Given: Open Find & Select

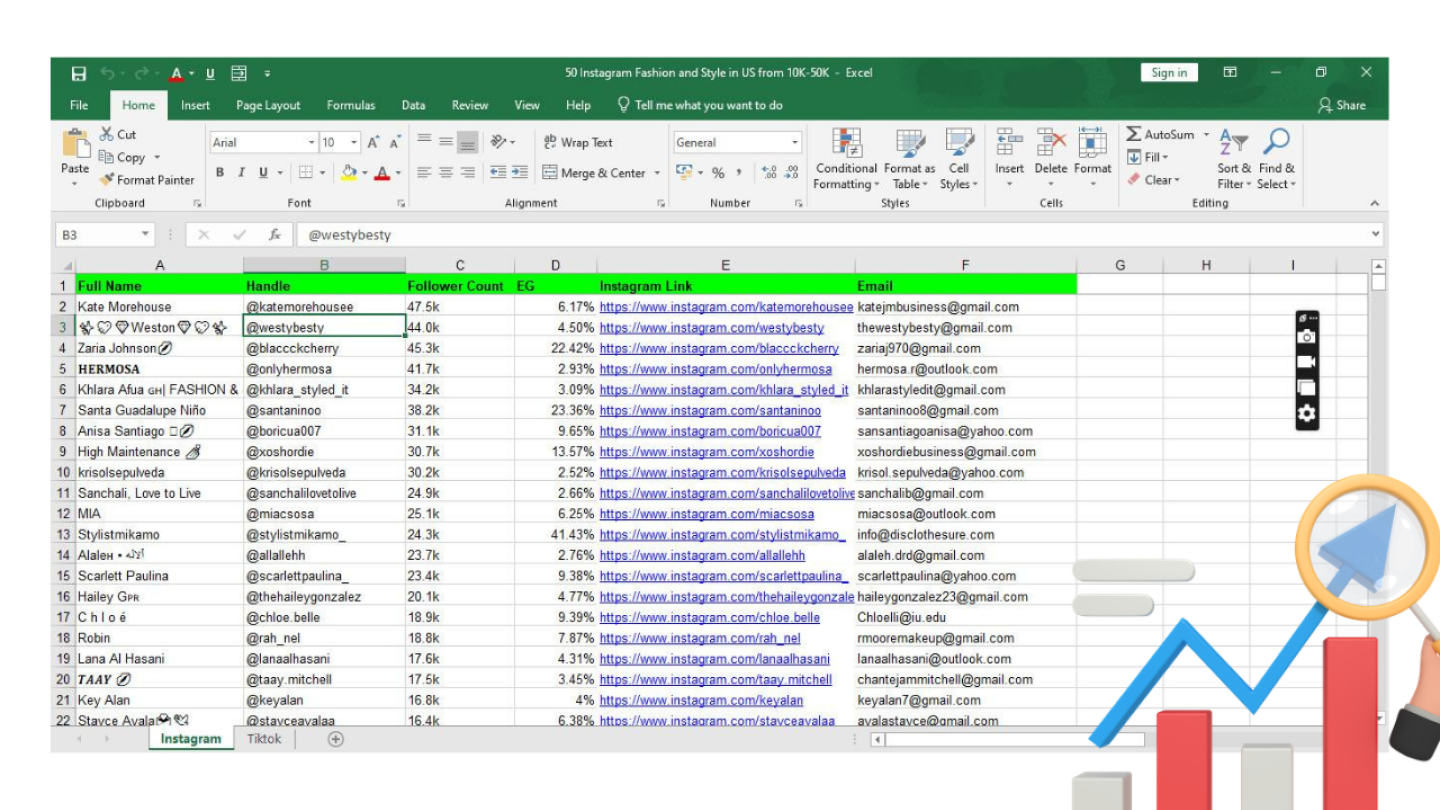Looking at the screenshot, I should [1276, 159].
